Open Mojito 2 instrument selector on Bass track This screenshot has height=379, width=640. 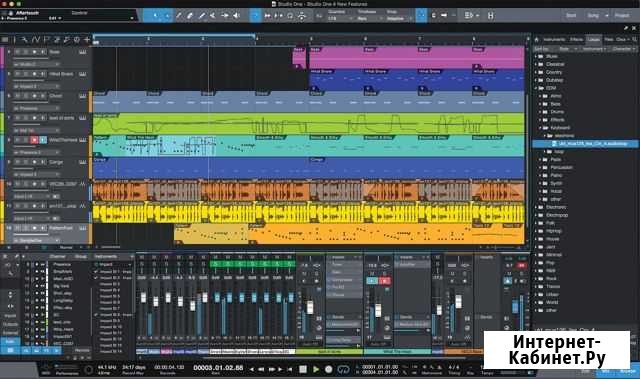tap(36, 64)
